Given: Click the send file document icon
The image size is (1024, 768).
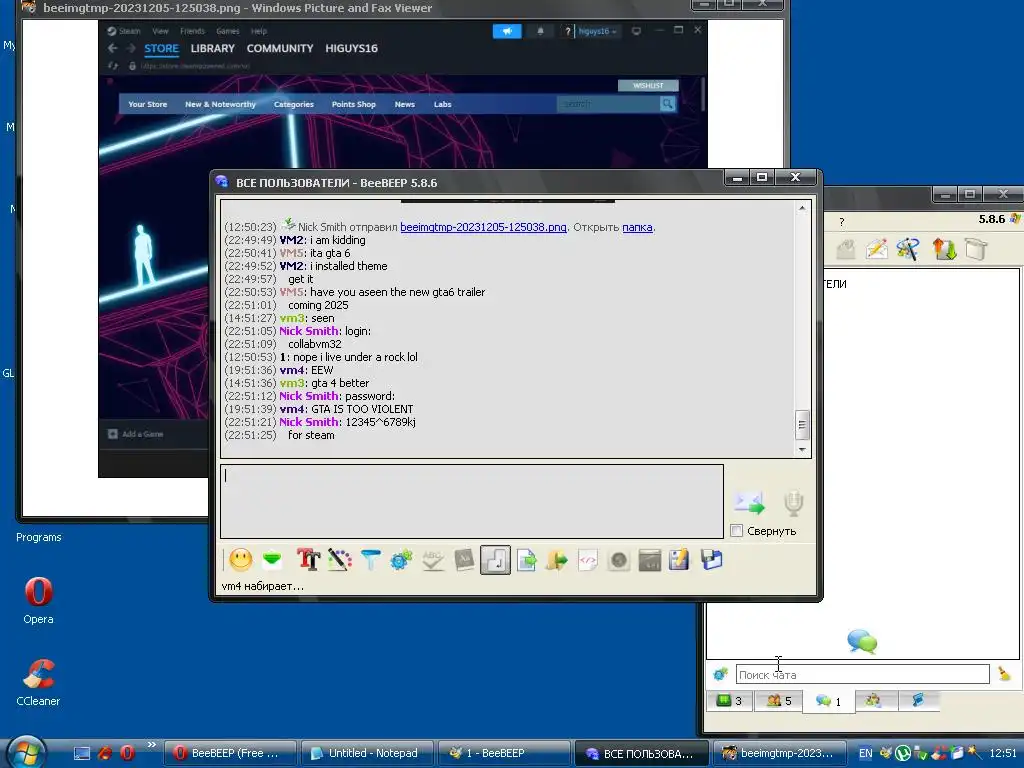Looking at the screenshot, I should [x=526, y=560].
